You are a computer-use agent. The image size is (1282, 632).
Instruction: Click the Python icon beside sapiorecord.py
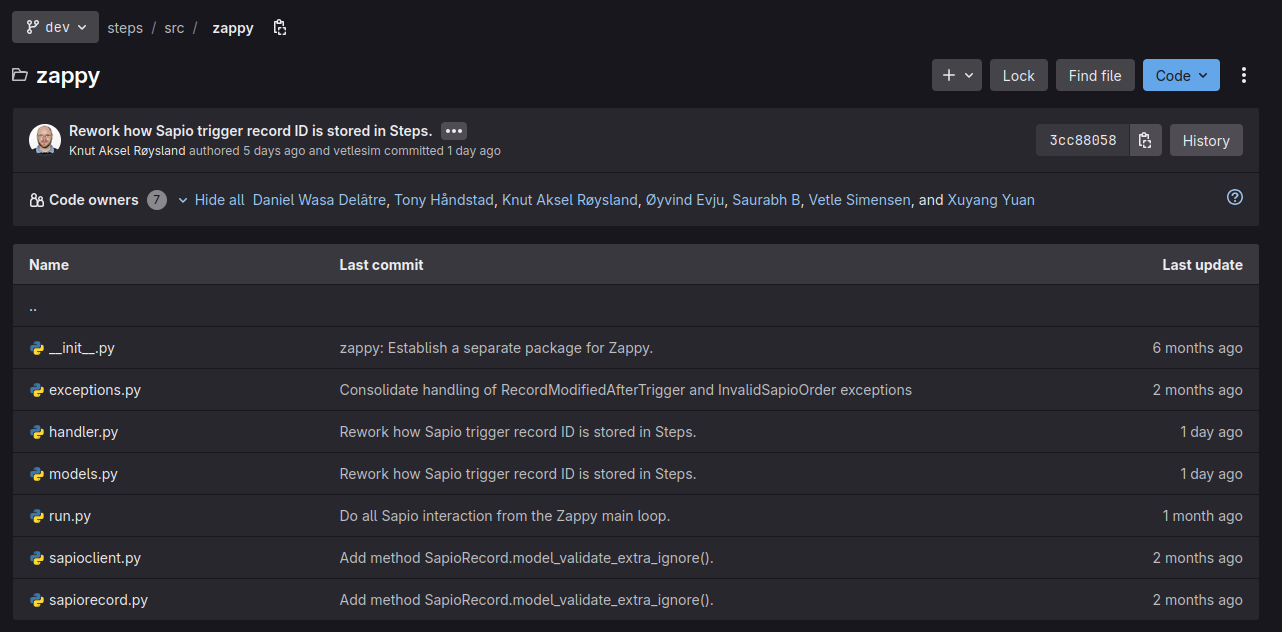37,600
